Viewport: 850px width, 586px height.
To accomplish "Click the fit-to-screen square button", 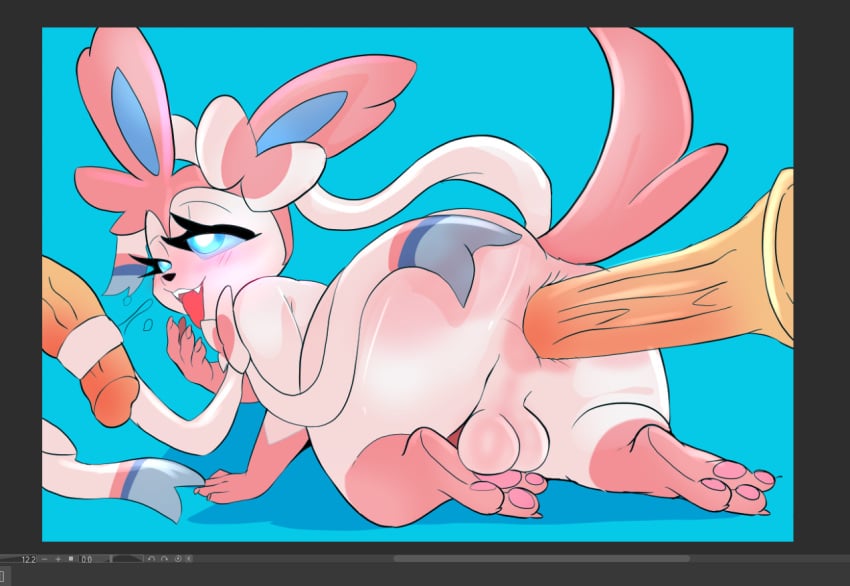I will [x=71, y=558].
